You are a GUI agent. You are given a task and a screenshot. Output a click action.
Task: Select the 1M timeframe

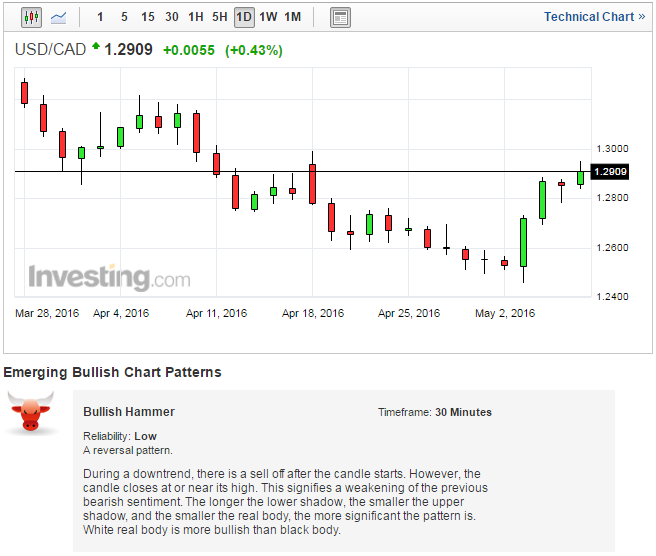pos(293,17)
